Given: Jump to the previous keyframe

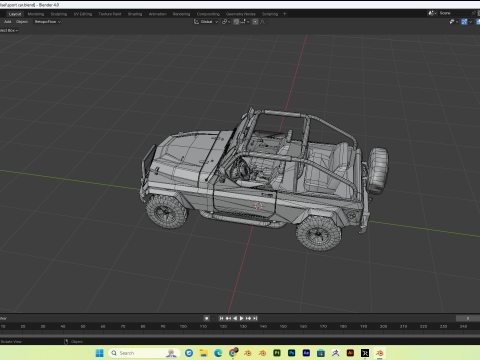Looking at the screenshot, I should click(228, 318).
